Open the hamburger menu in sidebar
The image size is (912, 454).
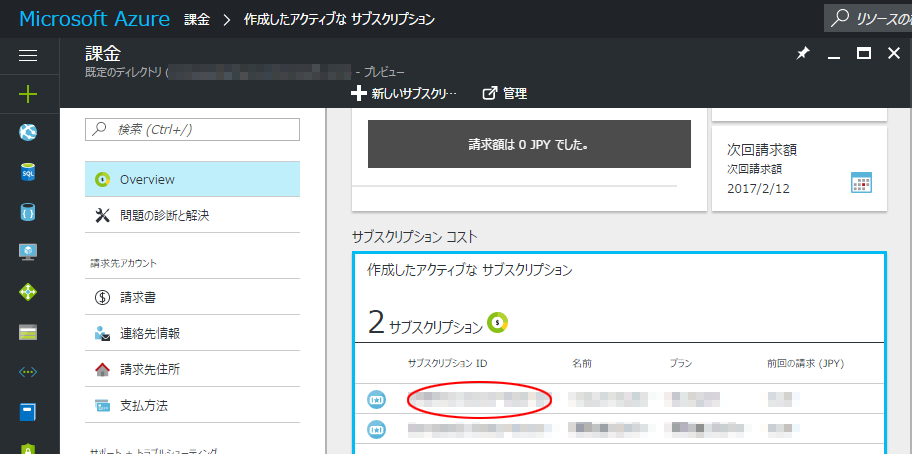(x=28, y=56)
